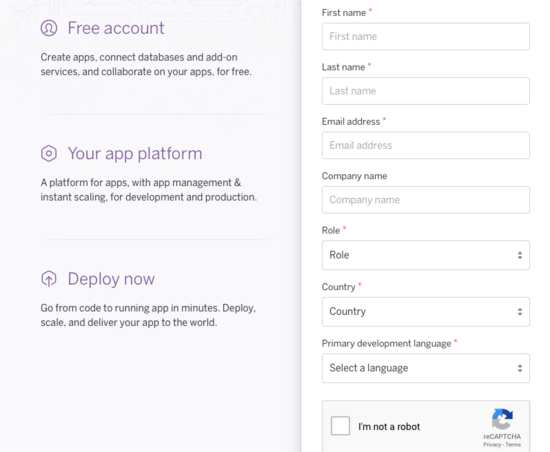
Task: Click the Free account user icon
Action: pos(49,28)
